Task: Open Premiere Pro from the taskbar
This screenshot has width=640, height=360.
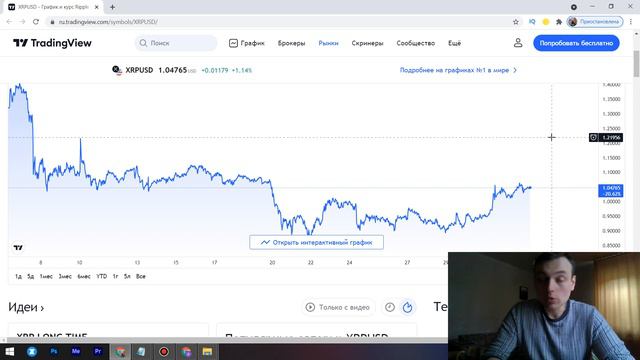Action: [x=98, y=351]
